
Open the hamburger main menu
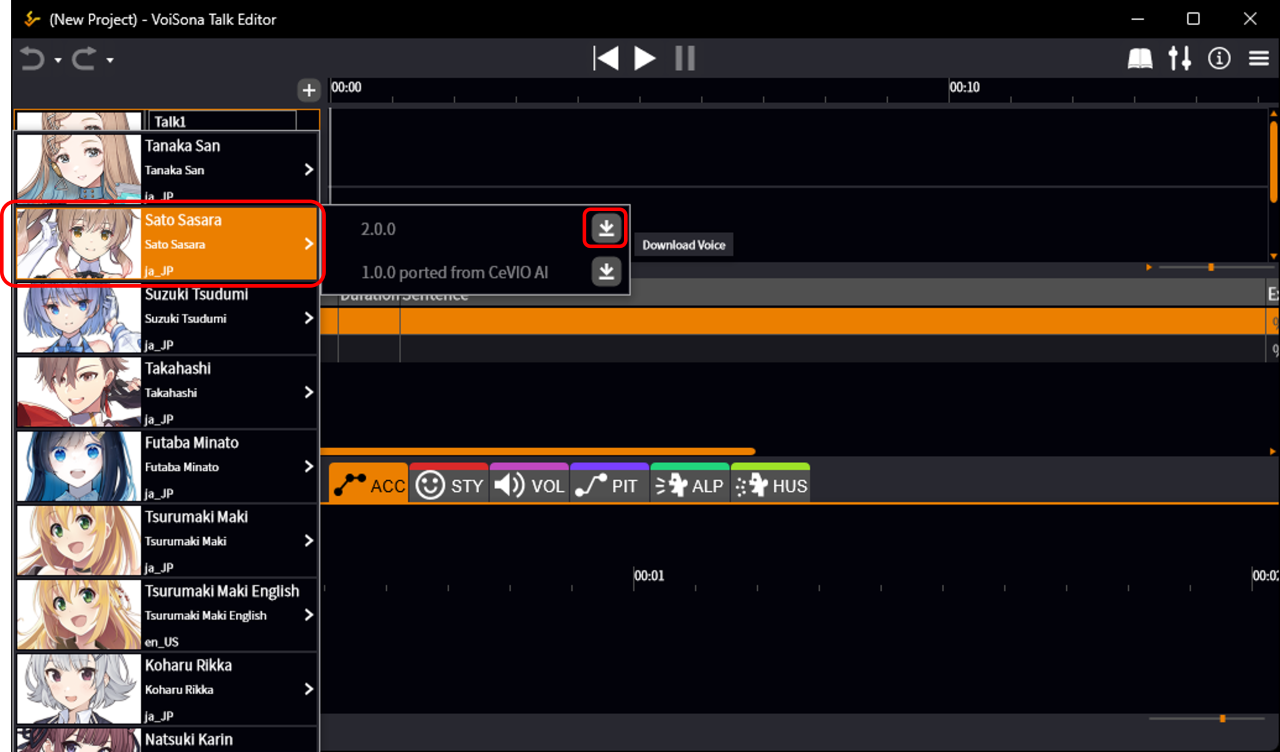(x=1259, y=59)
